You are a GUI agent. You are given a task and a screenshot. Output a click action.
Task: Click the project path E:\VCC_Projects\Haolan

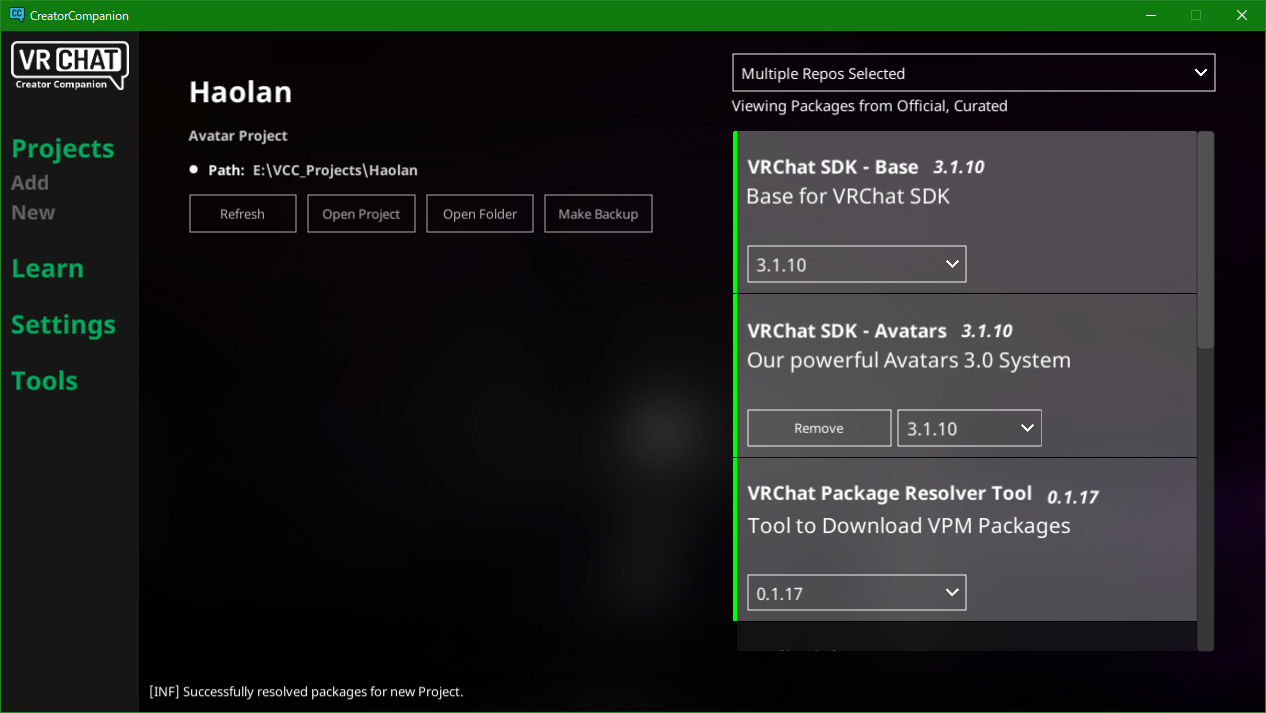click(335, 170)
